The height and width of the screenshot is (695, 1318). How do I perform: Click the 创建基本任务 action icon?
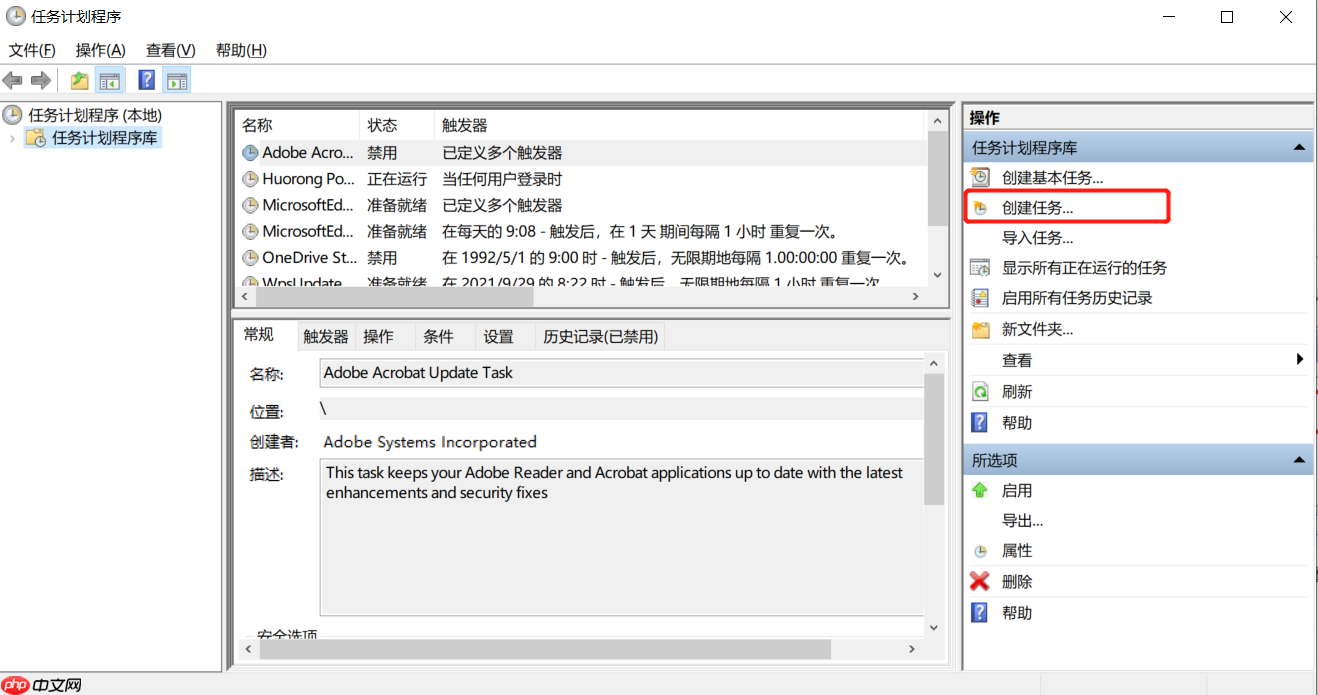click(979, 177)
